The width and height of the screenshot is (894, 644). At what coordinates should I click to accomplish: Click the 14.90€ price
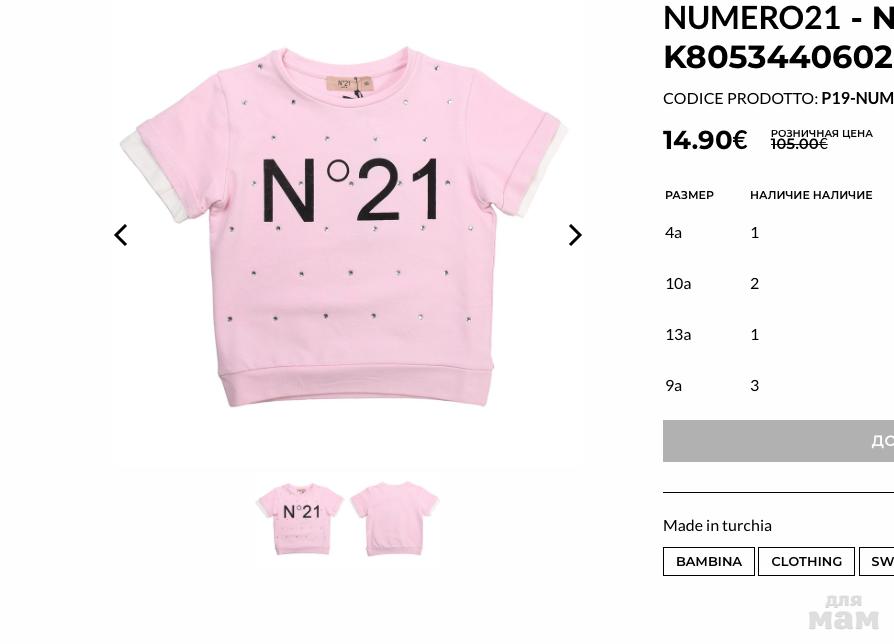pyautogui.click(x=705, y=140)
